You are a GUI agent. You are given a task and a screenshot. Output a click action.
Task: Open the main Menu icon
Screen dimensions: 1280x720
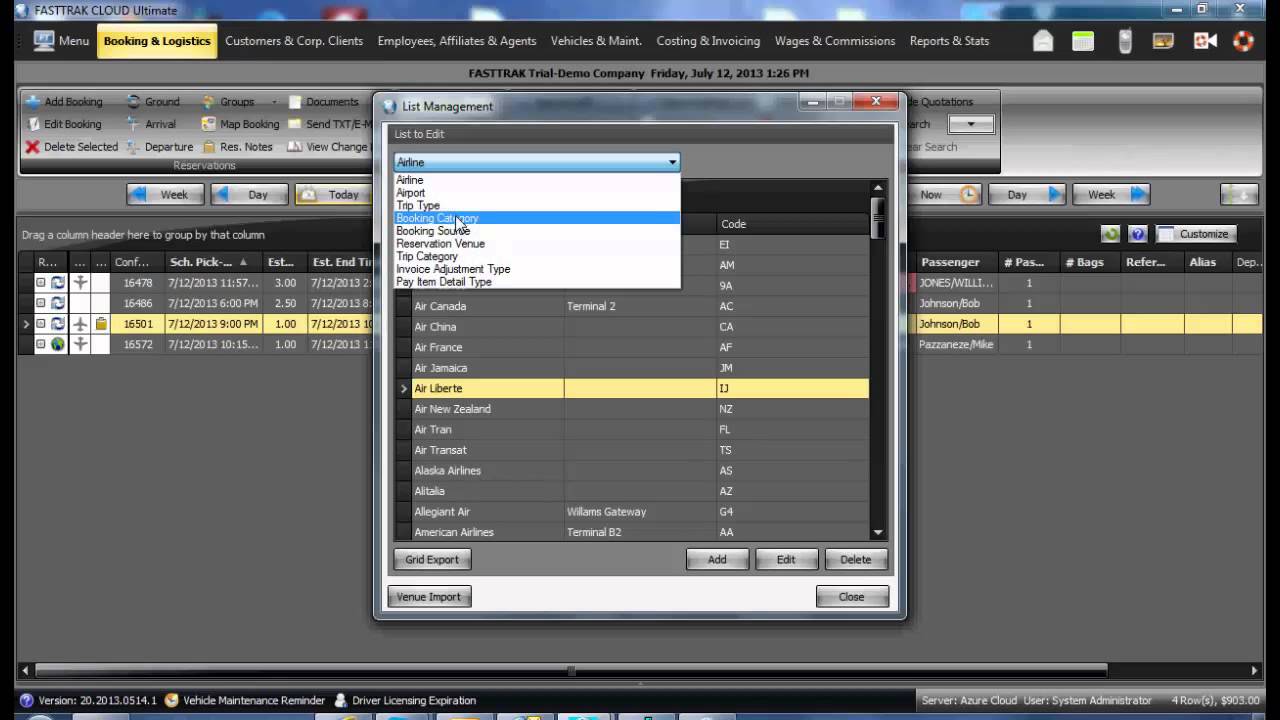coord(43,41)
